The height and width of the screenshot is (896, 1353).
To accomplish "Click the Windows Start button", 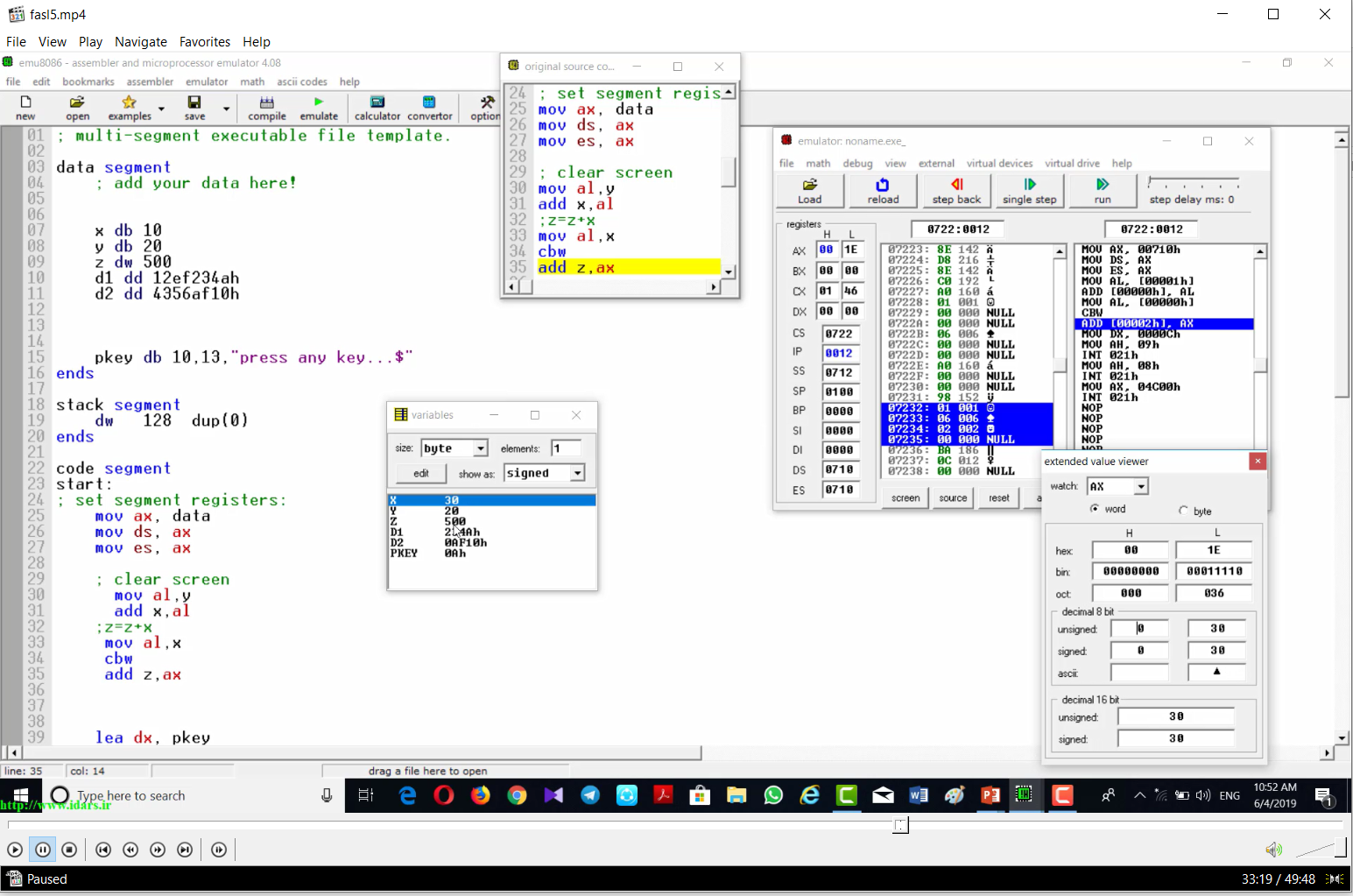I will (20, 795).
